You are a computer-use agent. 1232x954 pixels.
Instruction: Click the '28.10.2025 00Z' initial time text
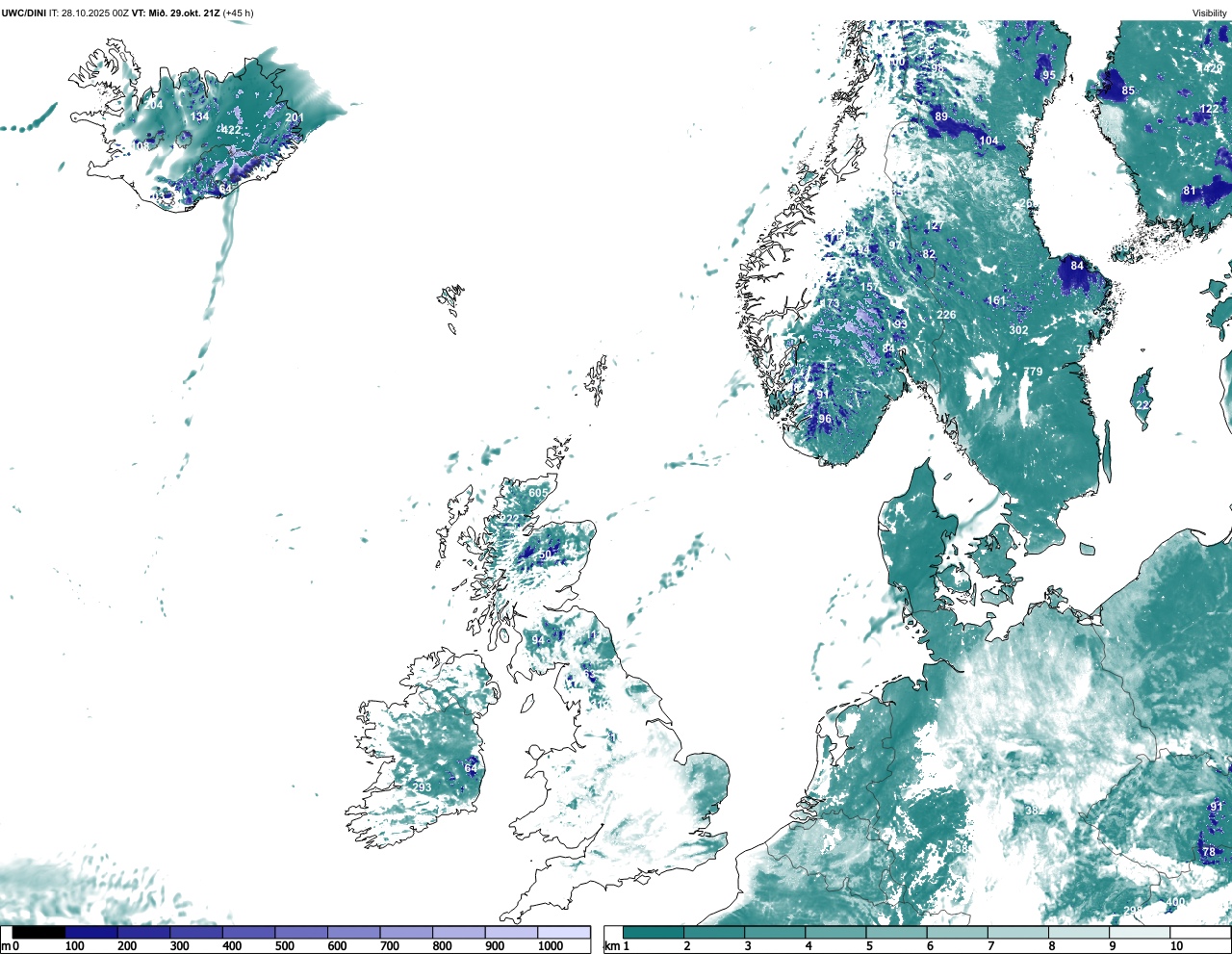pos(95,13)
